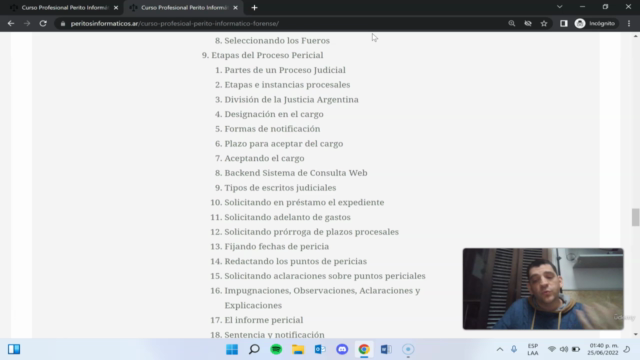The width and height of the screenshot is (640, 360).
Task: Click 'Backend Sistema de Consulta Web'
Action: point(296,173)
